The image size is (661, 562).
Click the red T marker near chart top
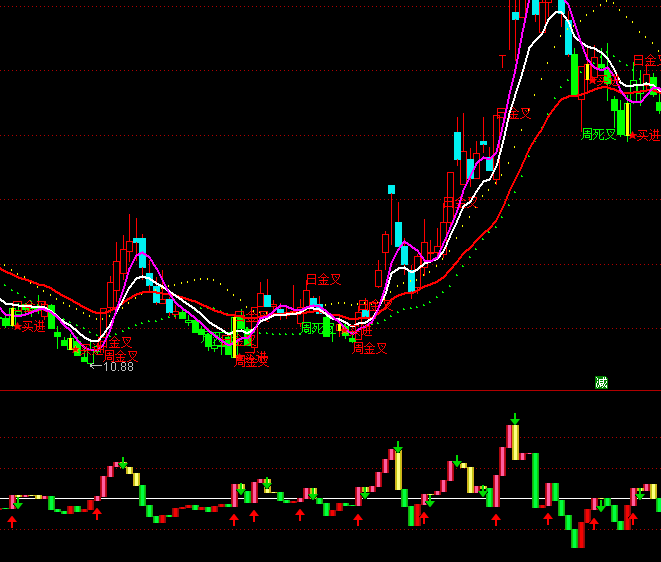(x=503, y=61)
